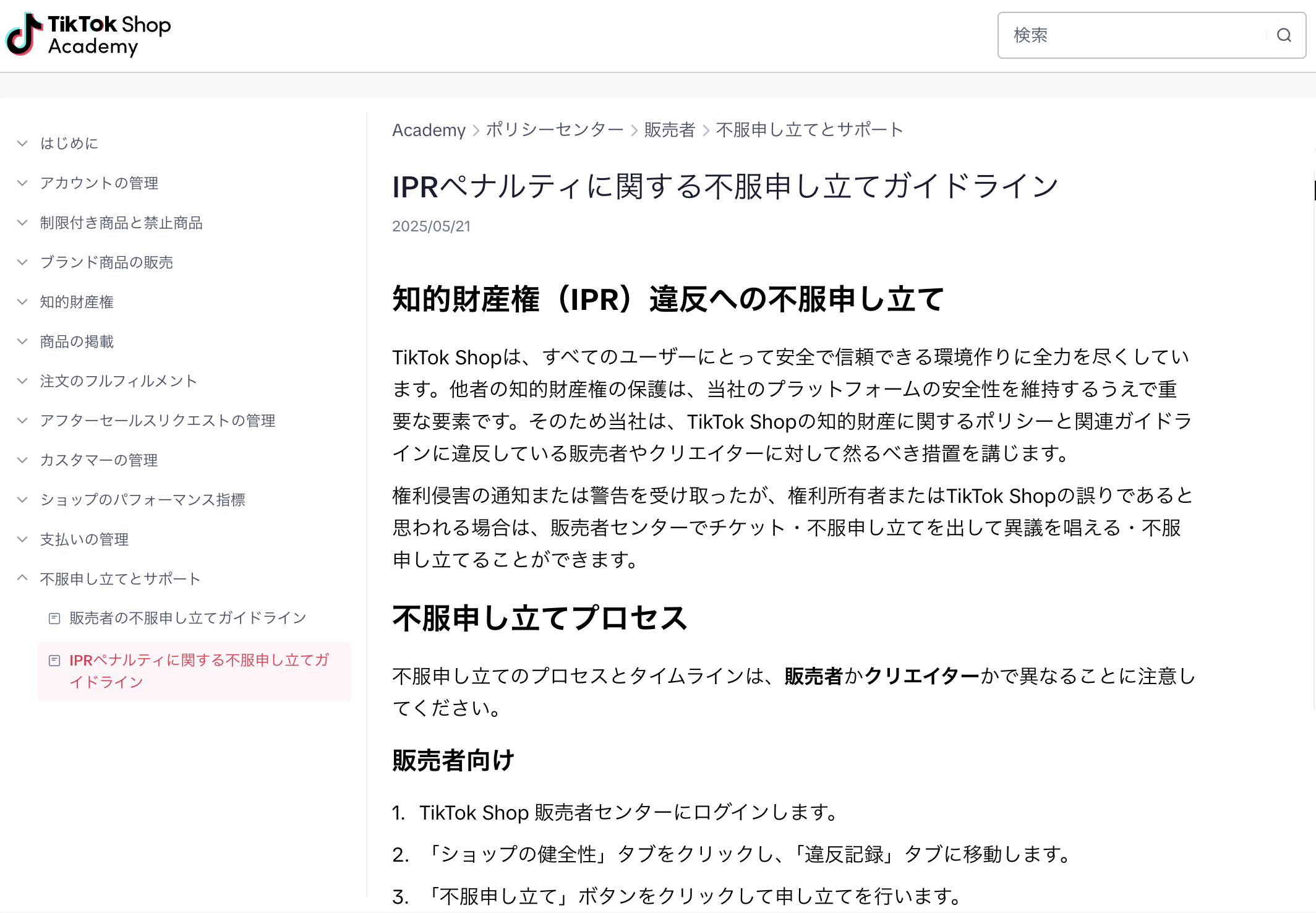Expand the 知的財産権 chevron
The image size is (1316, 913).
(x=22, y=301)
